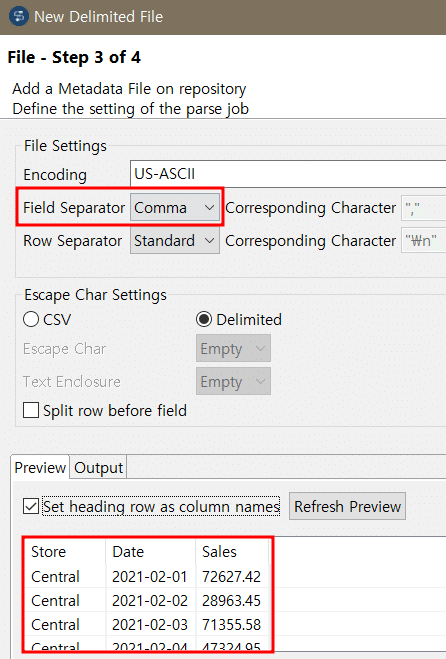Switch to the Output tab

[x=98, y=467]
